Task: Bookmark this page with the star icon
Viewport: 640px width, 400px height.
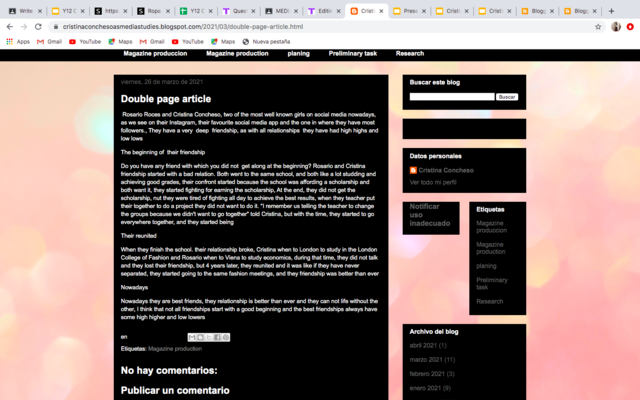Action: point(598,27)
